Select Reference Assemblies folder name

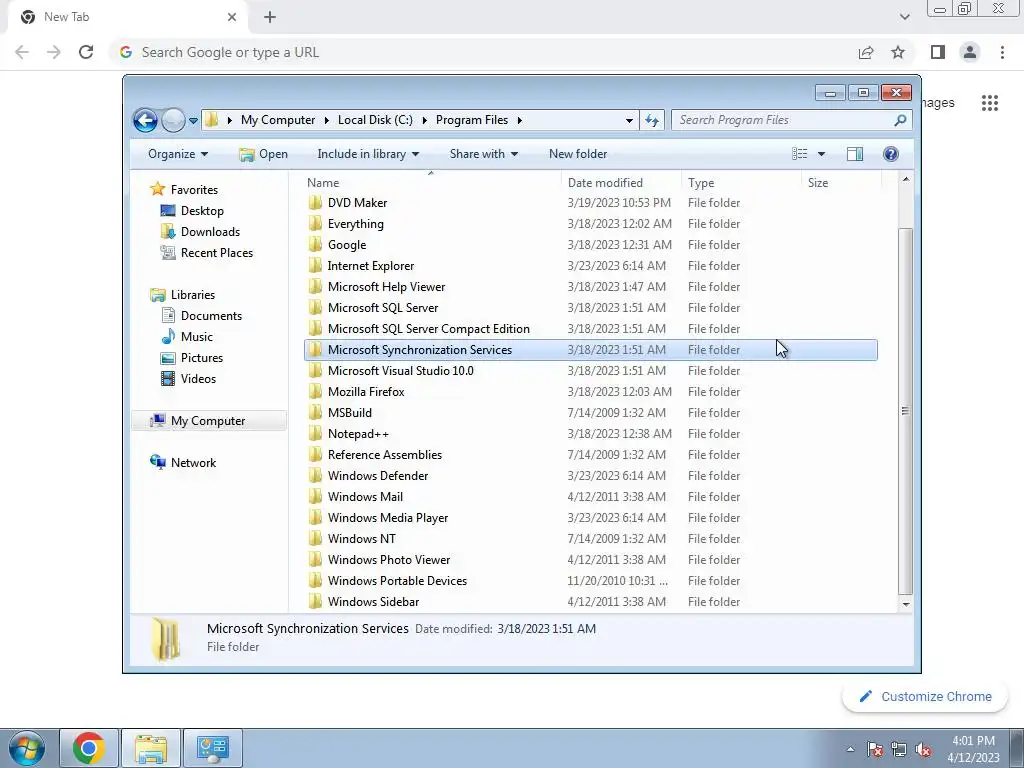pyautogui.click(x=385, y=455)
